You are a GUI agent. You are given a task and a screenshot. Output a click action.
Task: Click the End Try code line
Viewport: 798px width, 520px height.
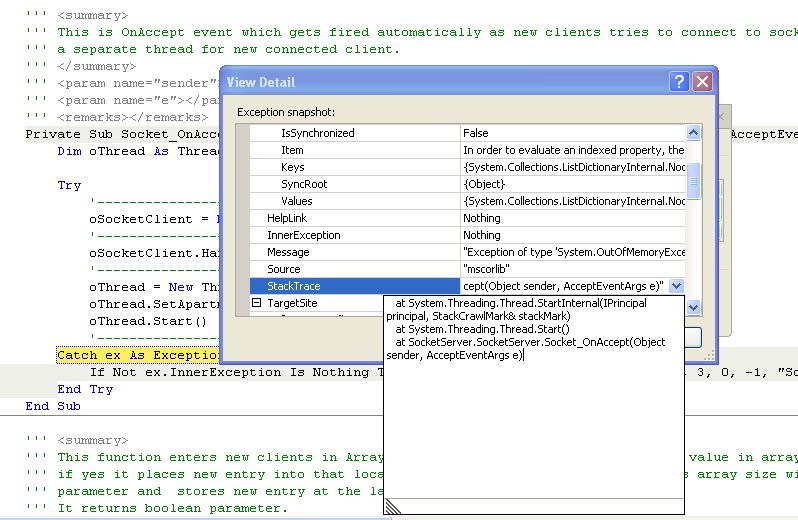pos(85,389)
